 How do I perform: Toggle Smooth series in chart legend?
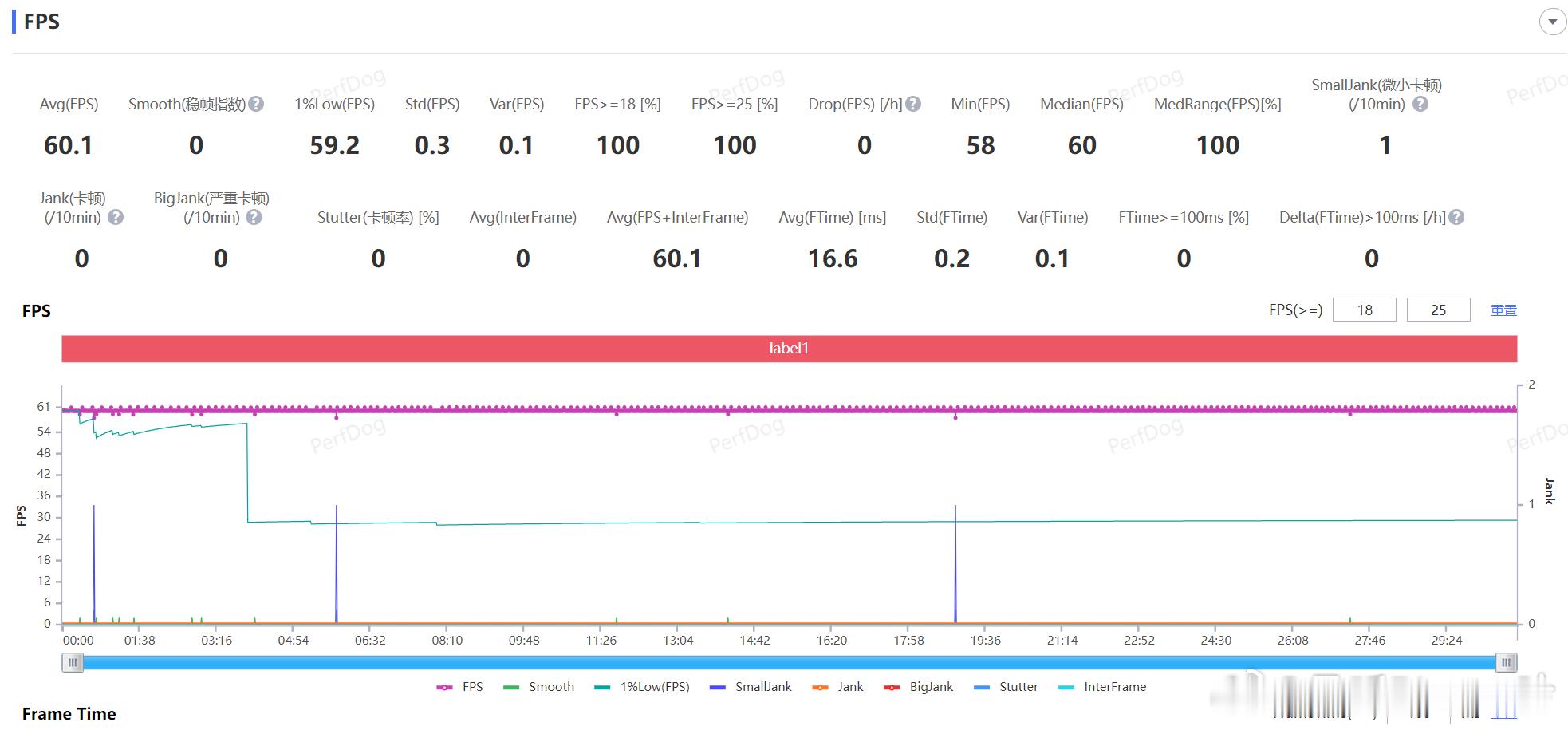click(539, 686)
